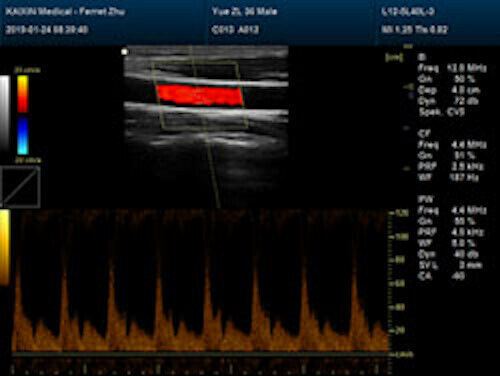Click the red color flow inside the vessel
The image size is (500, 376).
[x=200, y=95]
